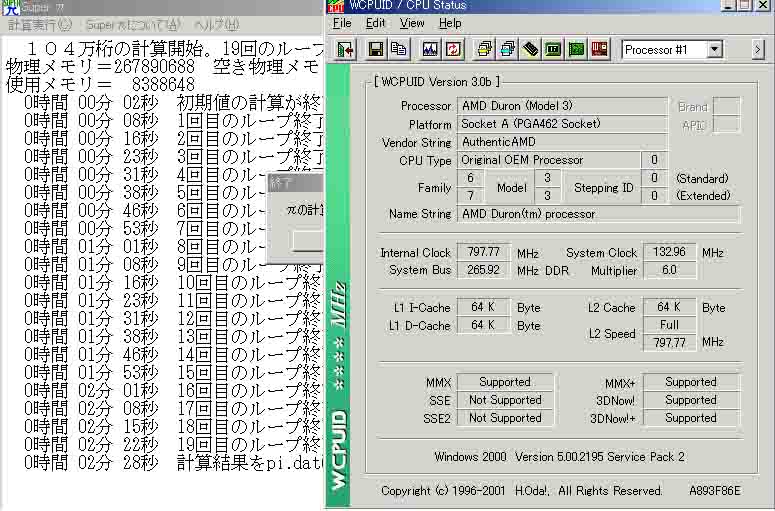Click the Super PI title bar icon

pos(11,7)
